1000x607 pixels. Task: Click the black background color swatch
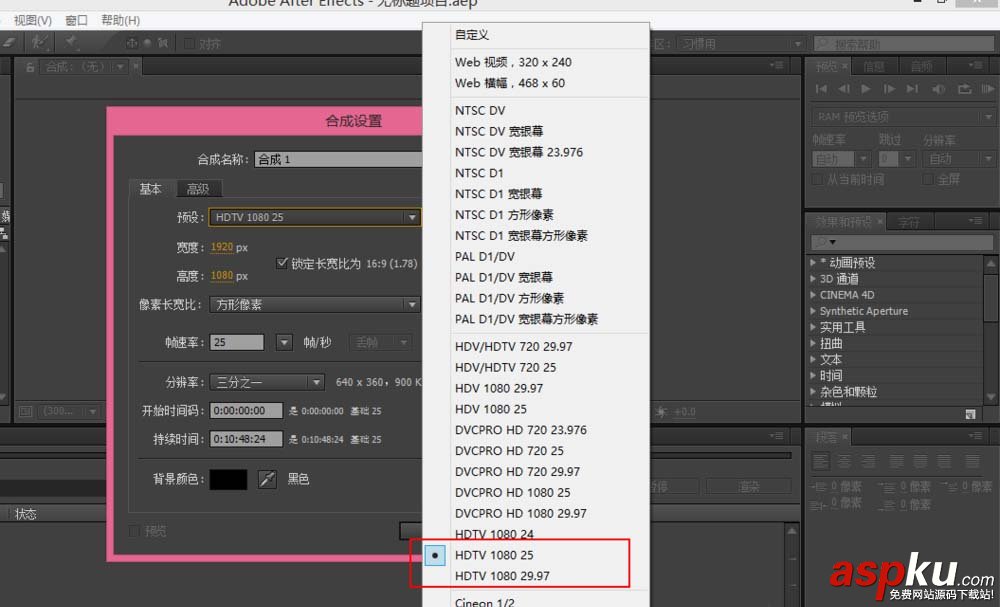point(228,479)
